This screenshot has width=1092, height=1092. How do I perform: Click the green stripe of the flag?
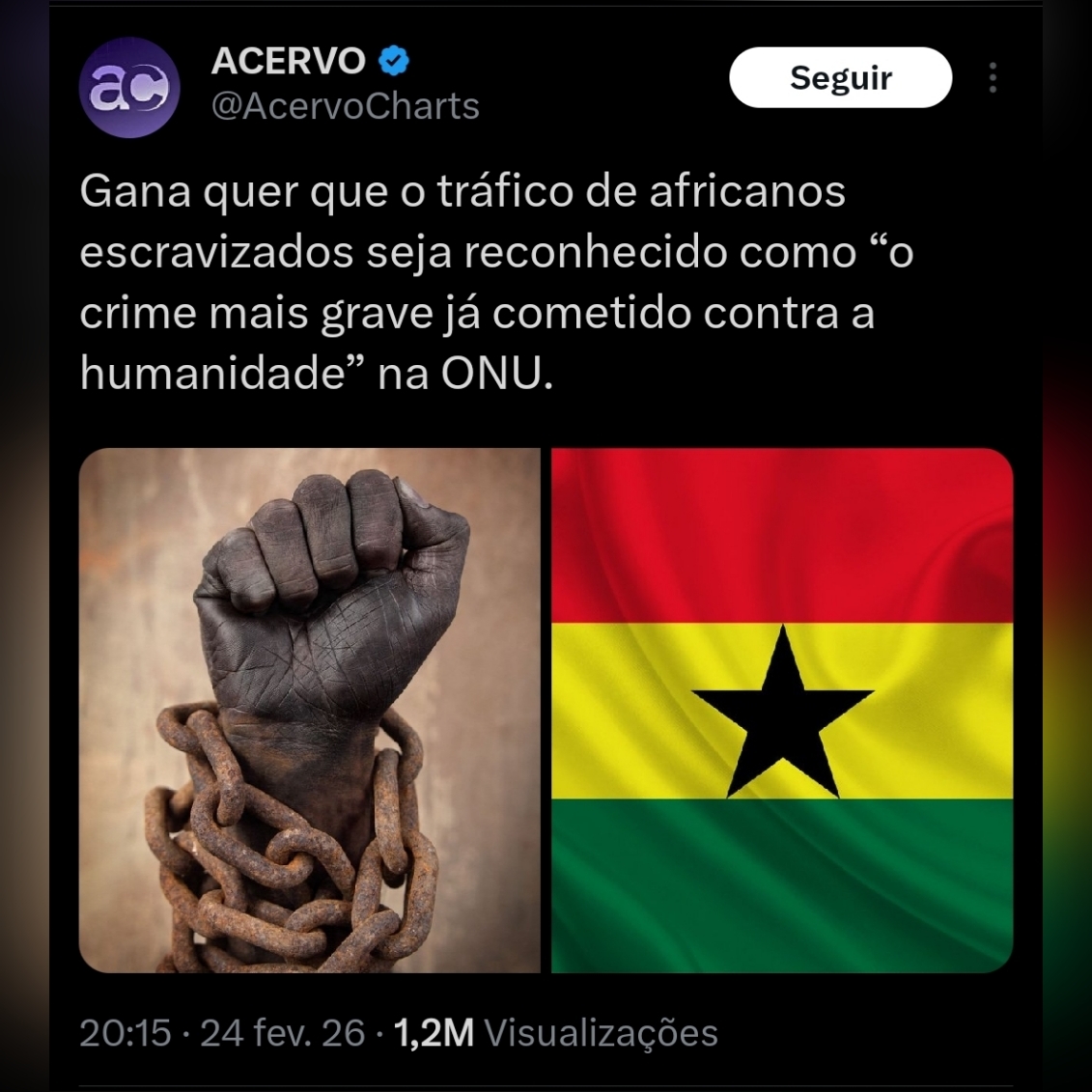coord(781,885)
